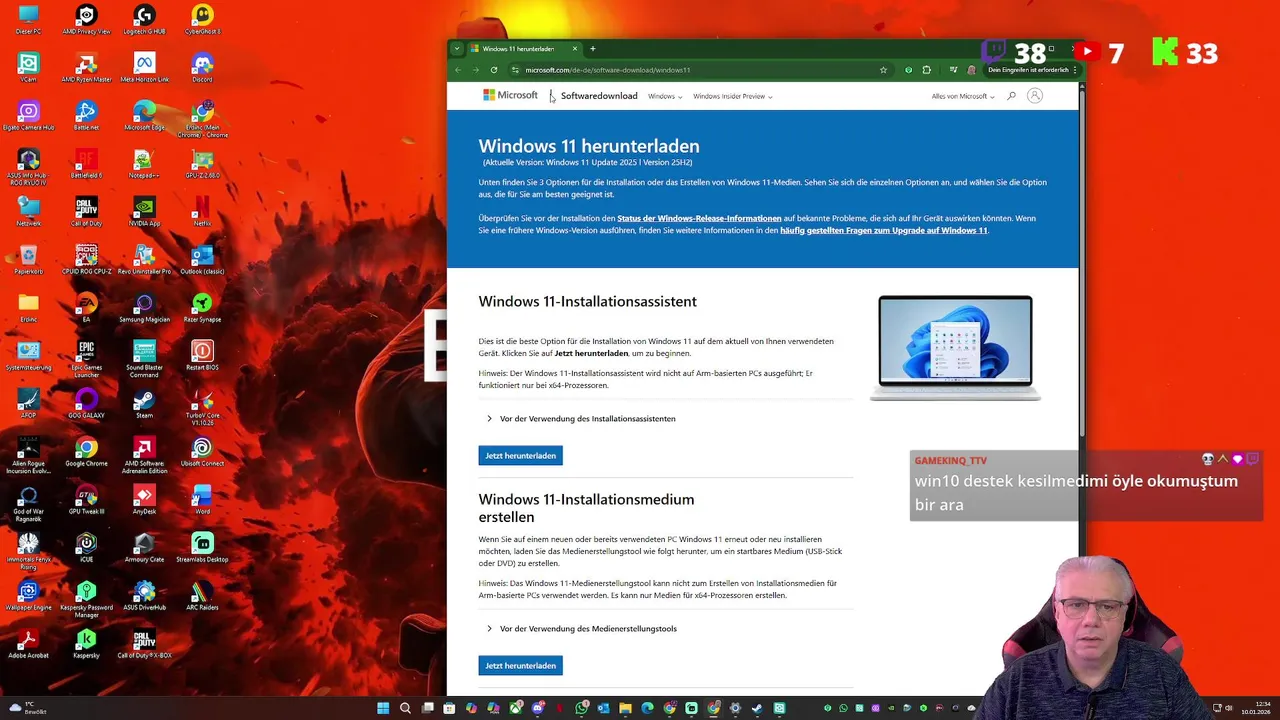Open Microsoft account sign-in avatar
Image resolution: width=1280 pixels, height=720 pixels.
coord(1035,96)
